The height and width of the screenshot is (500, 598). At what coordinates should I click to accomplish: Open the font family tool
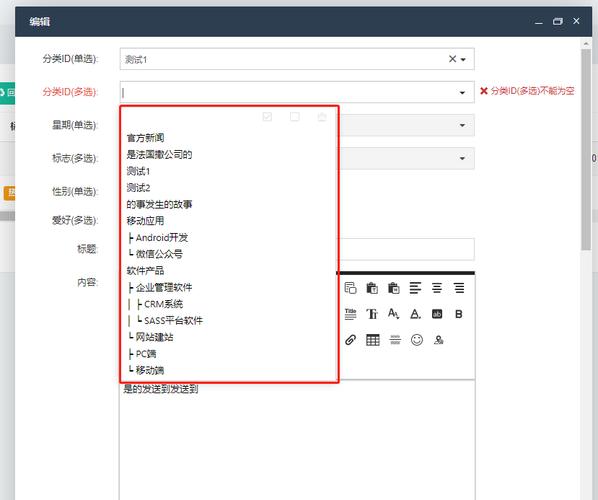coord(372,314)
